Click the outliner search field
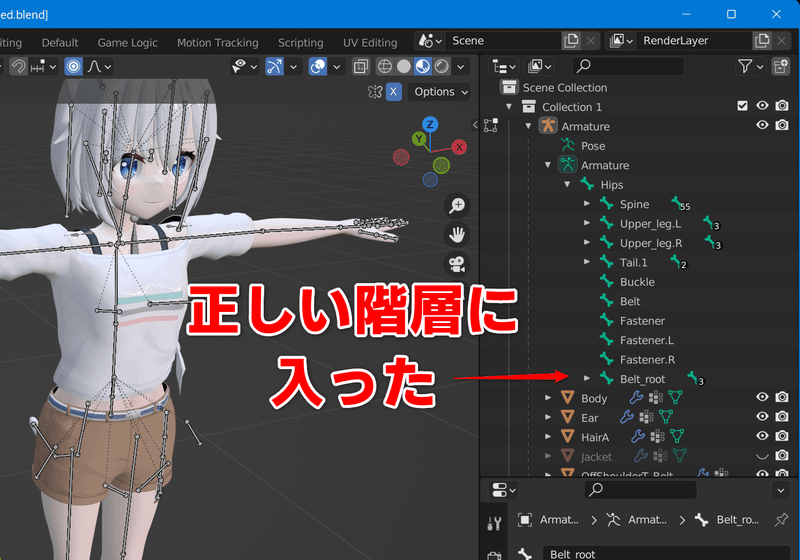 [x=628, y=66]
